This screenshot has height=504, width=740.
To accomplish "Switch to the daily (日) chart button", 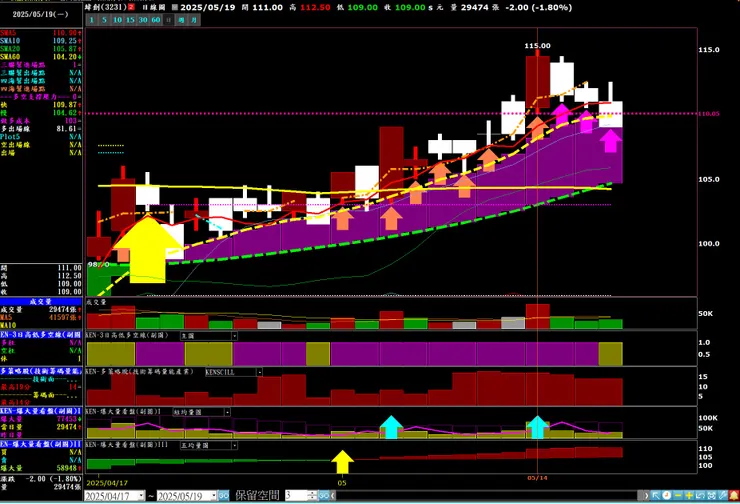I will (x=168, y=20).
